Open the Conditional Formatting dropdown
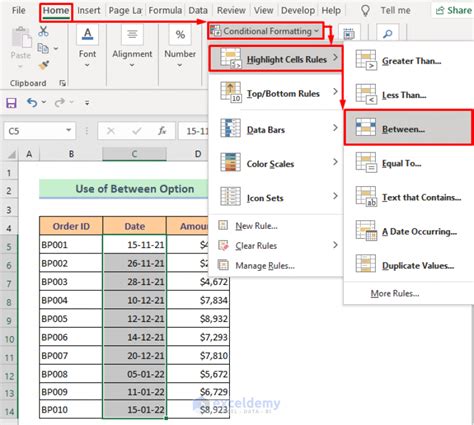This screenshot has width=474, height=425. 266,31
